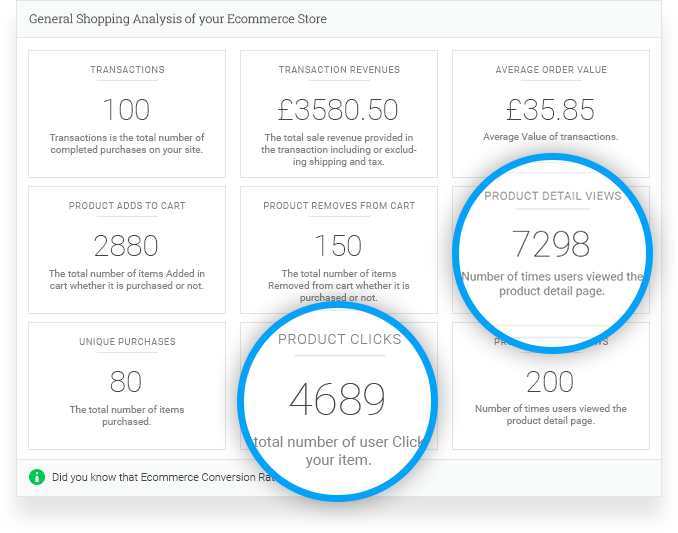Click the Product Detail Views magnified circle
678x533 pixels.
[552, 253]
